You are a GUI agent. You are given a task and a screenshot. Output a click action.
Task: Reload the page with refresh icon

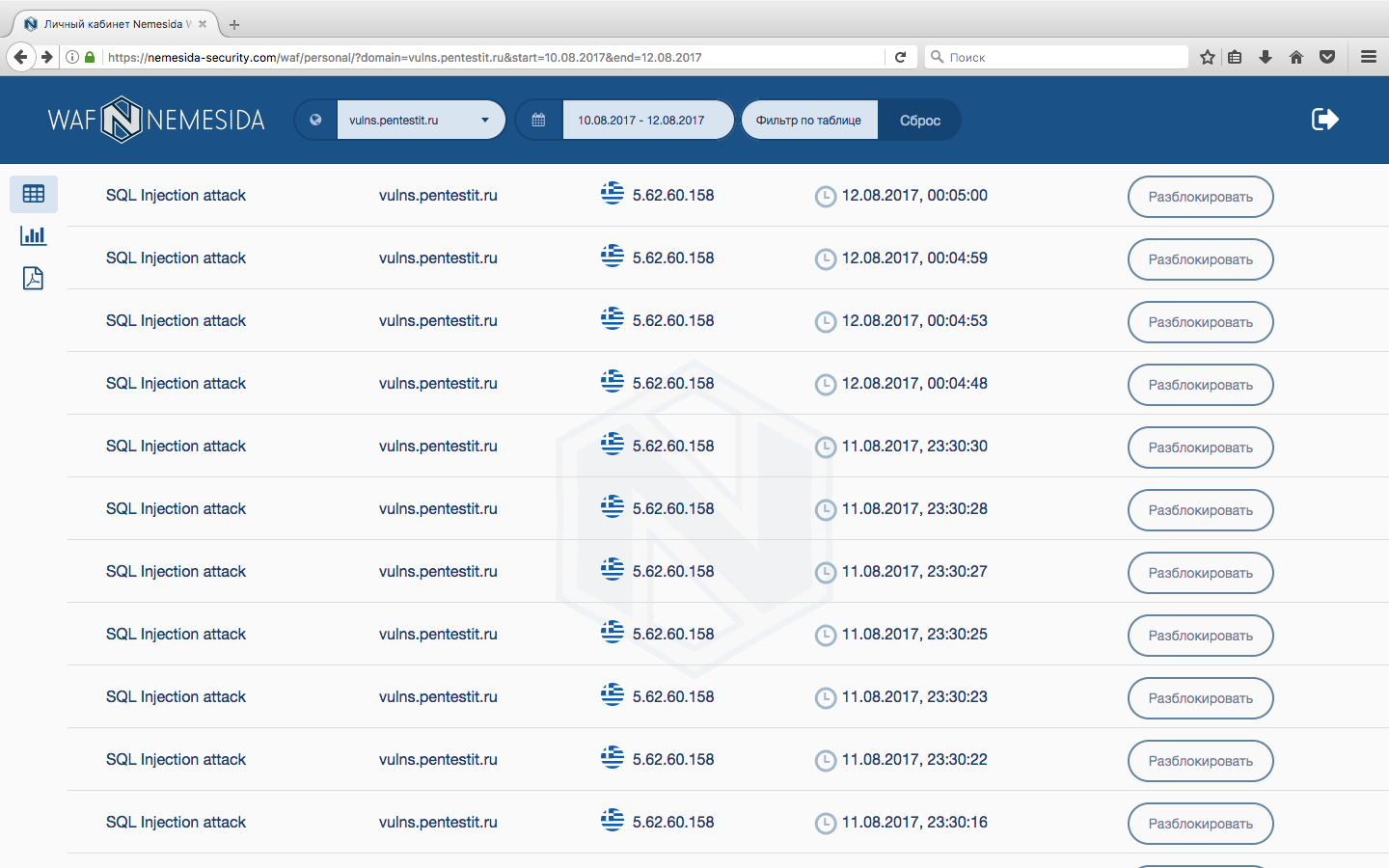pos(900,57)
